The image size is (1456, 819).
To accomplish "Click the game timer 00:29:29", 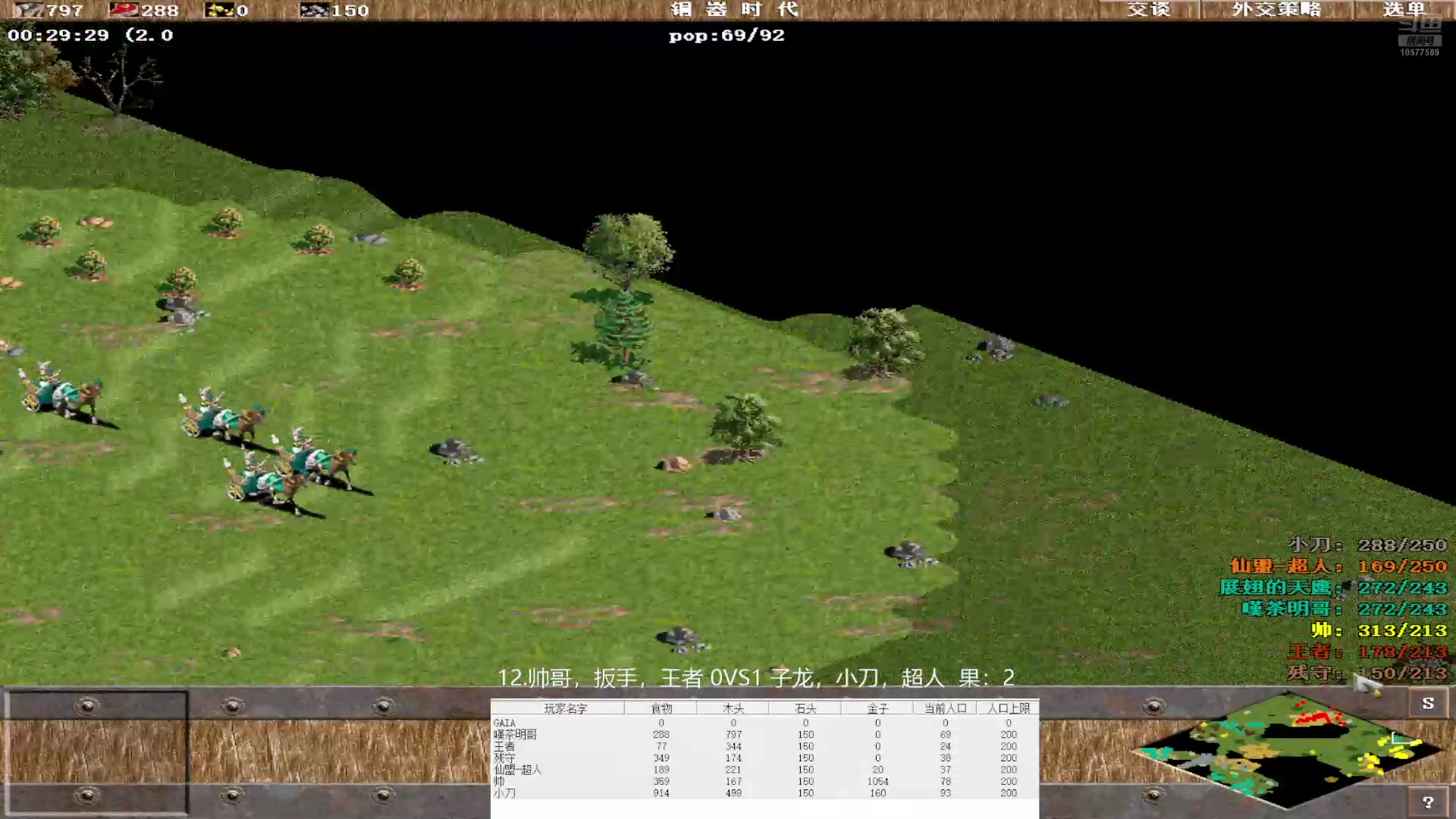I will point(58,35).
